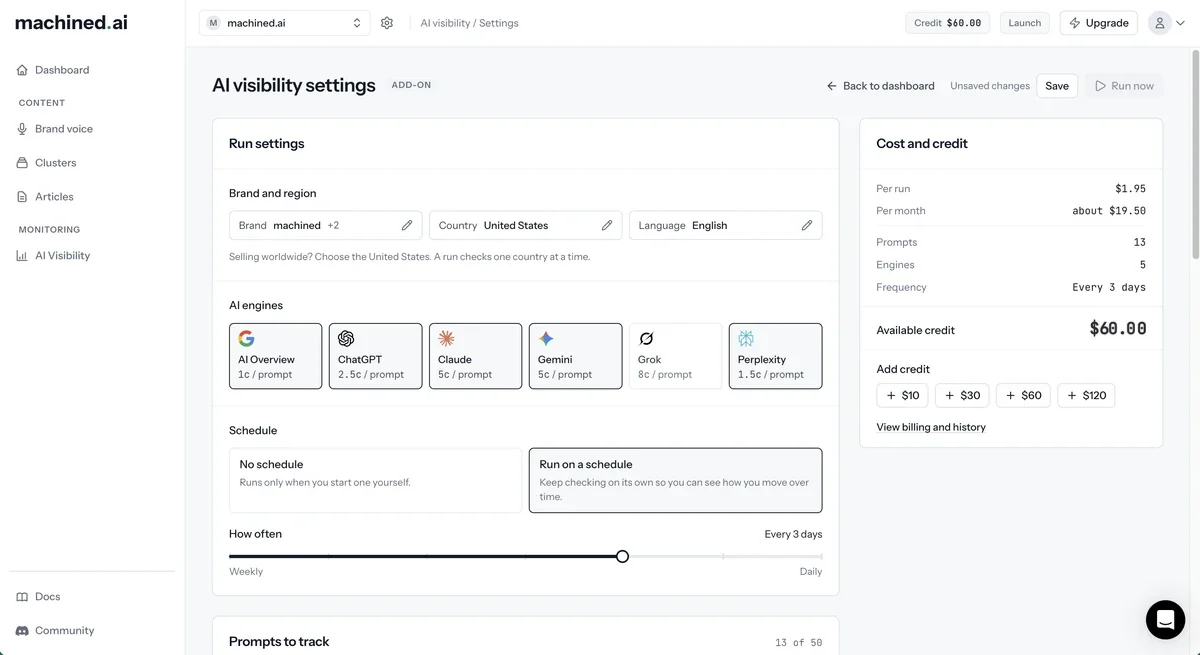Click the How often slider handle

coord(622,556)
